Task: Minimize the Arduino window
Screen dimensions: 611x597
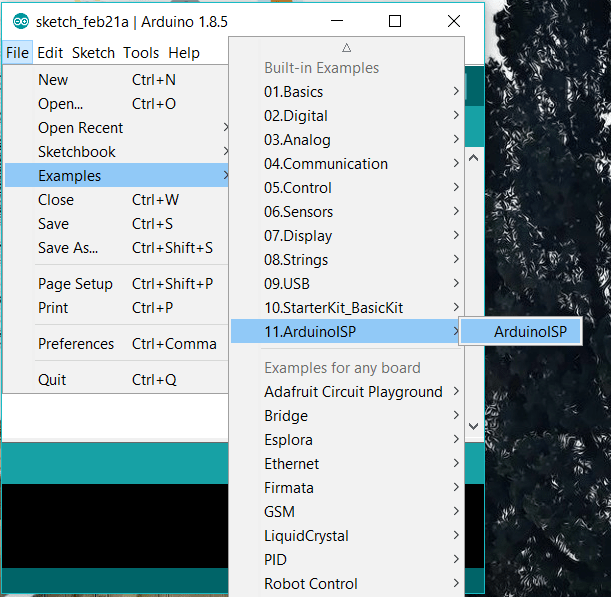Action: tap(337, 21)
